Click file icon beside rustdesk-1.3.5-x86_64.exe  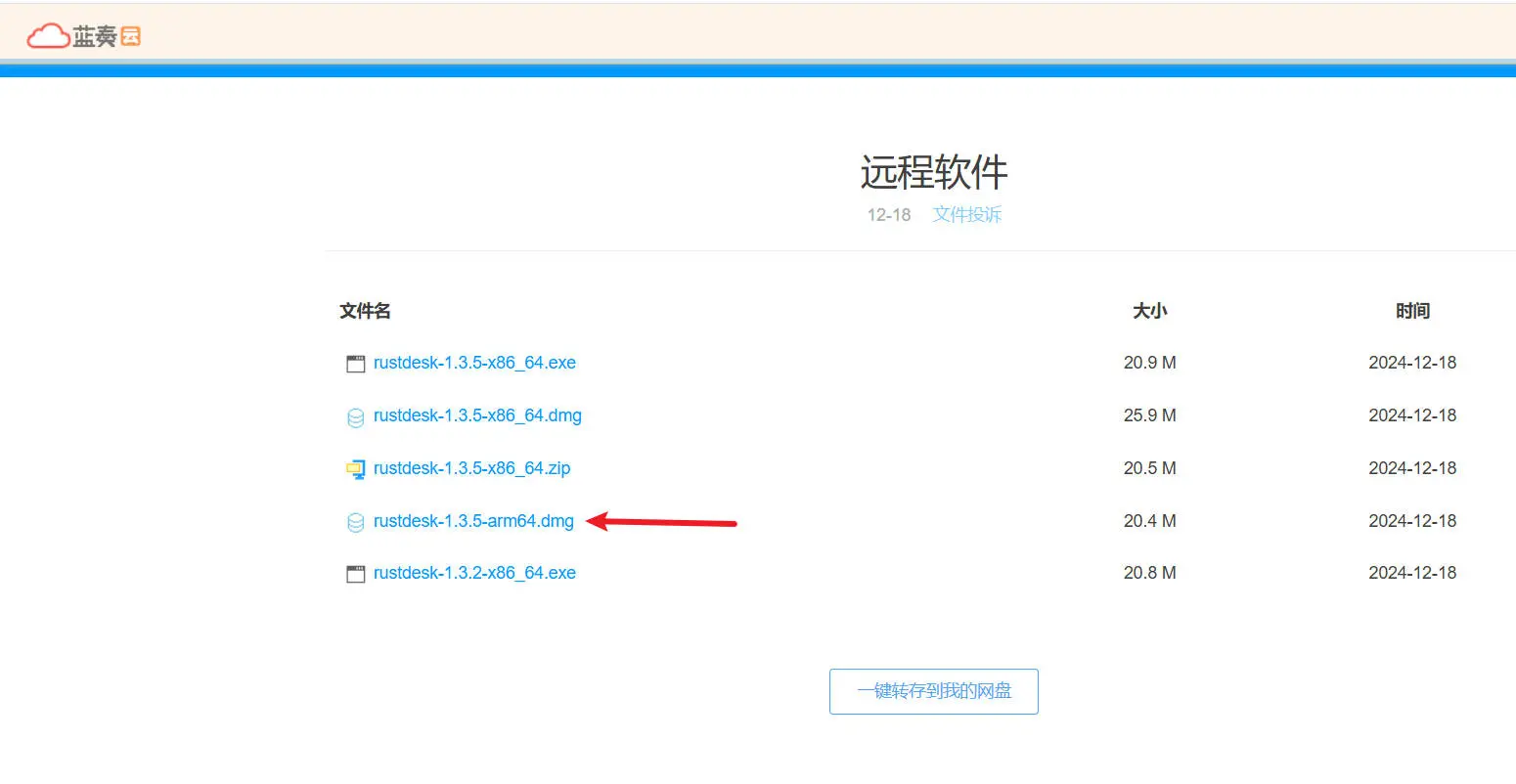(x=356, y=364)
